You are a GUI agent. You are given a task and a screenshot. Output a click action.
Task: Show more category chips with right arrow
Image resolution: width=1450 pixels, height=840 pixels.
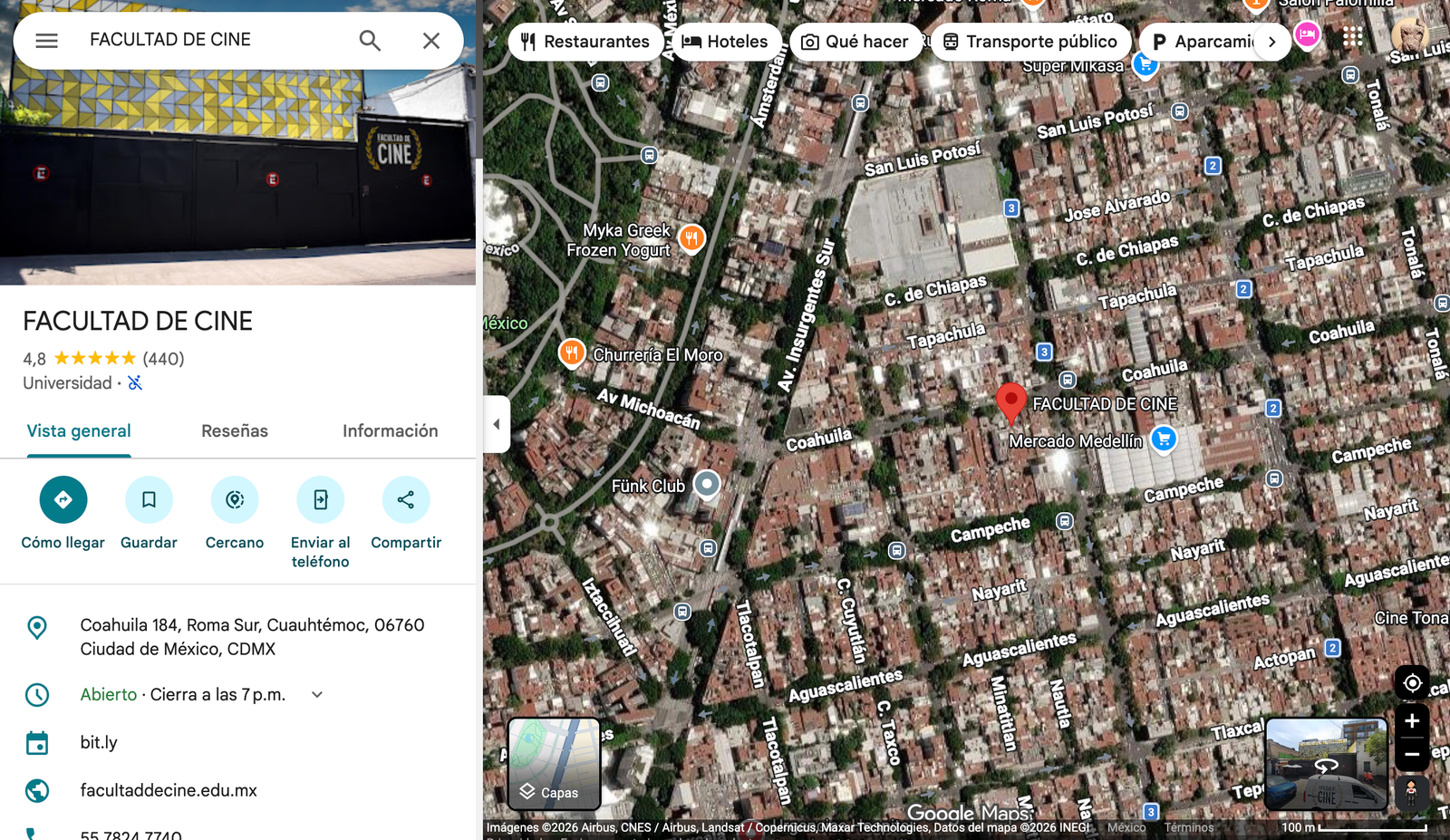click(1272, 42)
